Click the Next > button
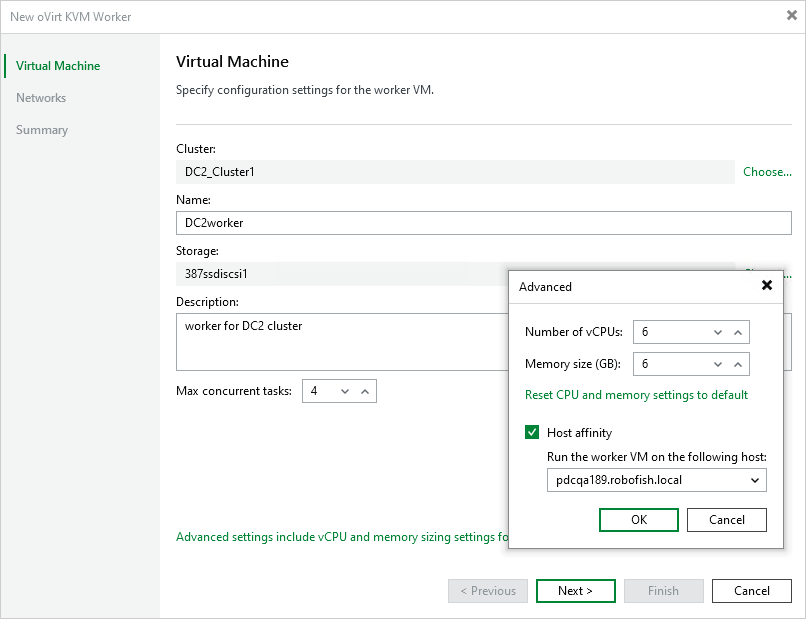The width and height of the screenshot is (806, 619). click(575, 591)
